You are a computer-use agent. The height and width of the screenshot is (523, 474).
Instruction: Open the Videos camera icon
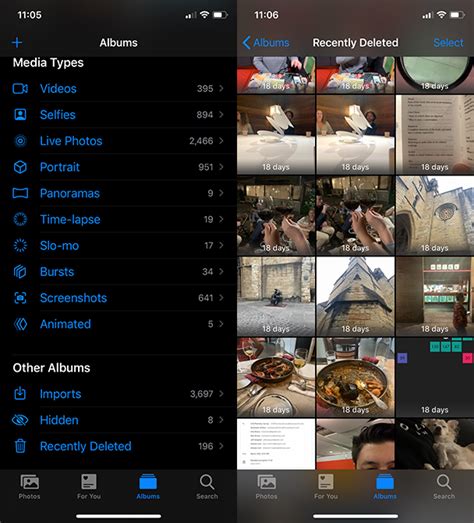click(20, 89)
